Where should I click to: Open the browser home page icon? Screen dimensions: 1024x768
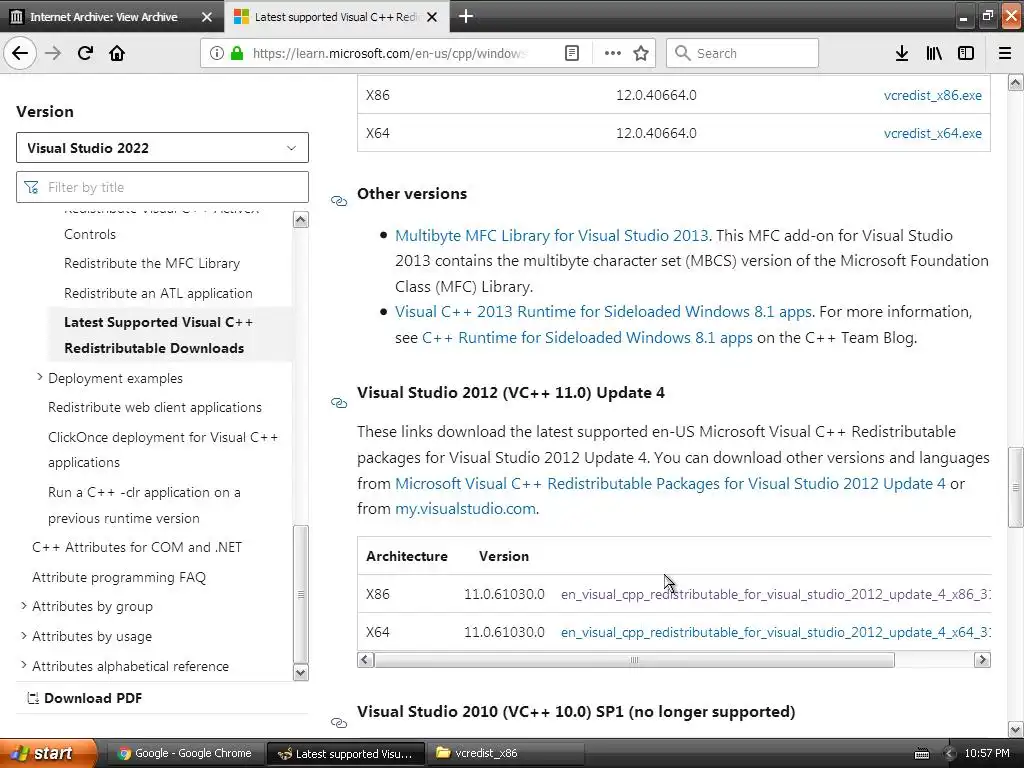click(x=117, y=53)
